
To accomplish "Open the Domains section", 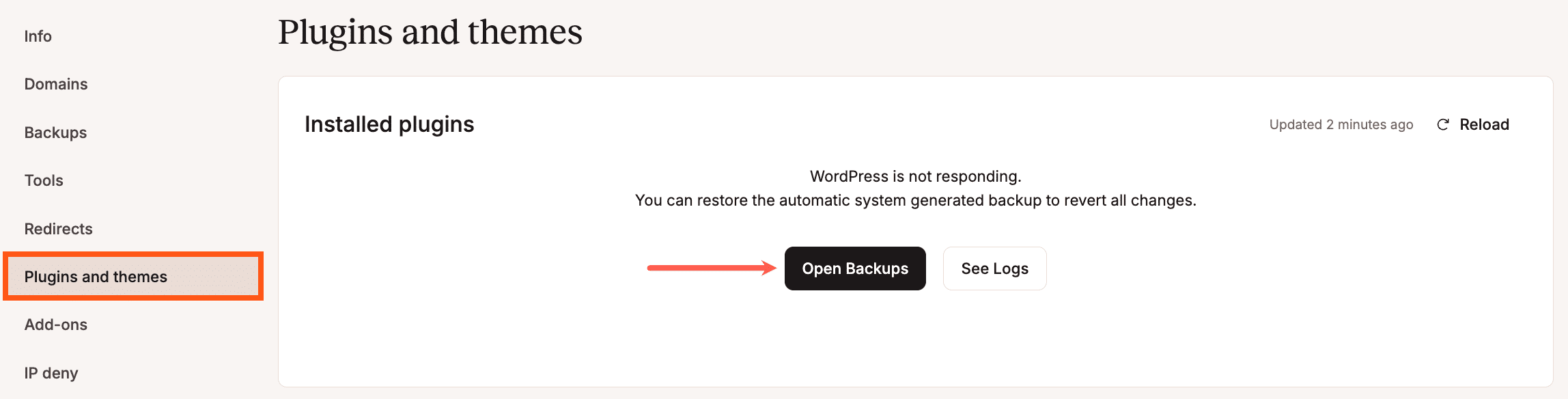I will 55,84.
